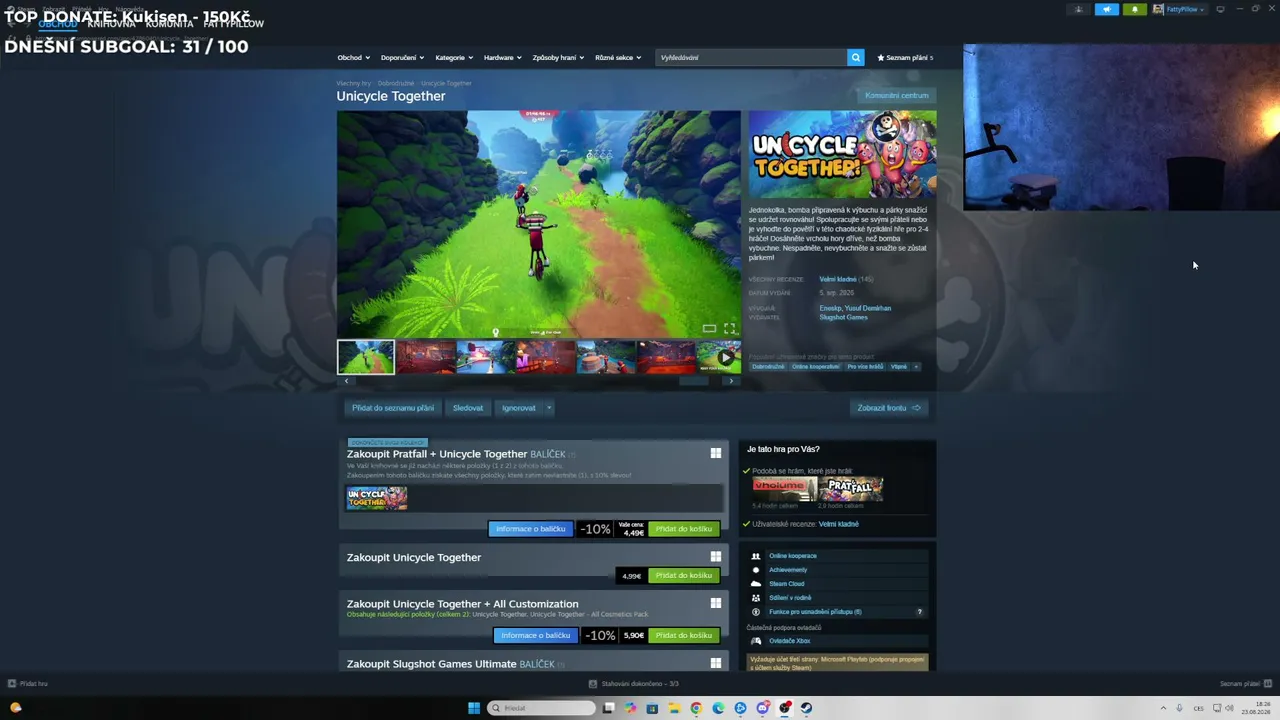Click Windows icon on Slugshot Games Ultimate row
This screenshot has height=720, width=1280.
(716, 663)
